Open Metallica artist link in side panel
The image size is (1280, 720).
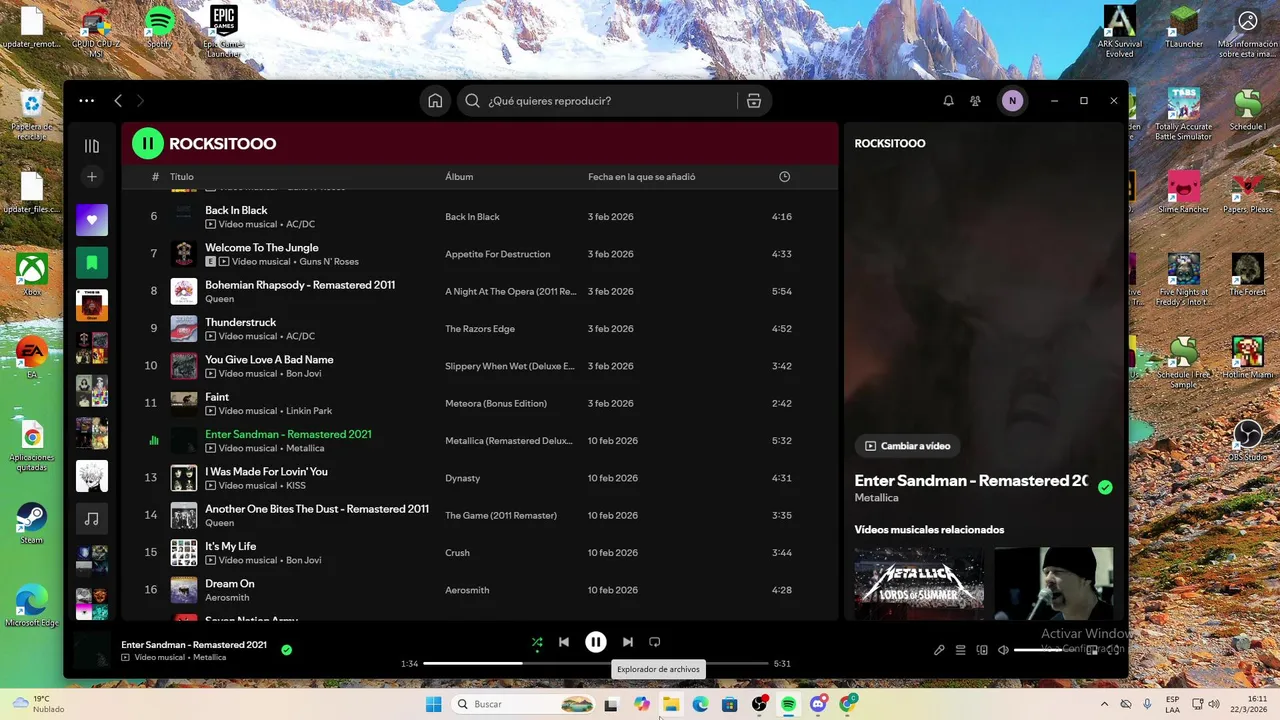point(877,498)
